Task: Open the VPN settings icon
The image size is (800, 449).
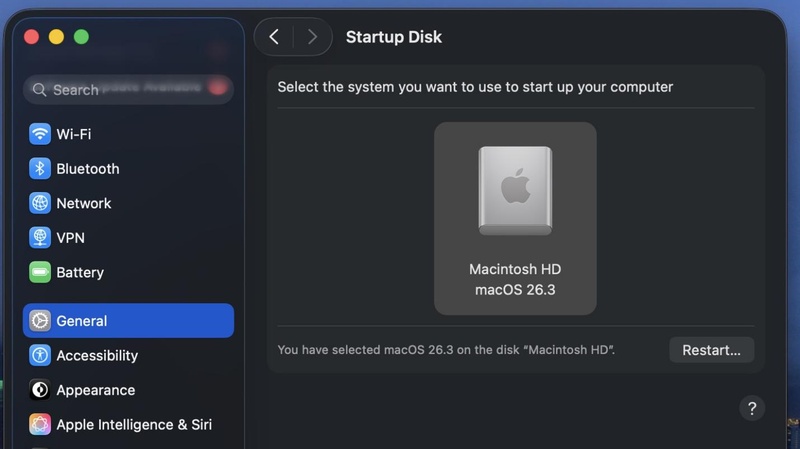Action: [x=40, y=238]
